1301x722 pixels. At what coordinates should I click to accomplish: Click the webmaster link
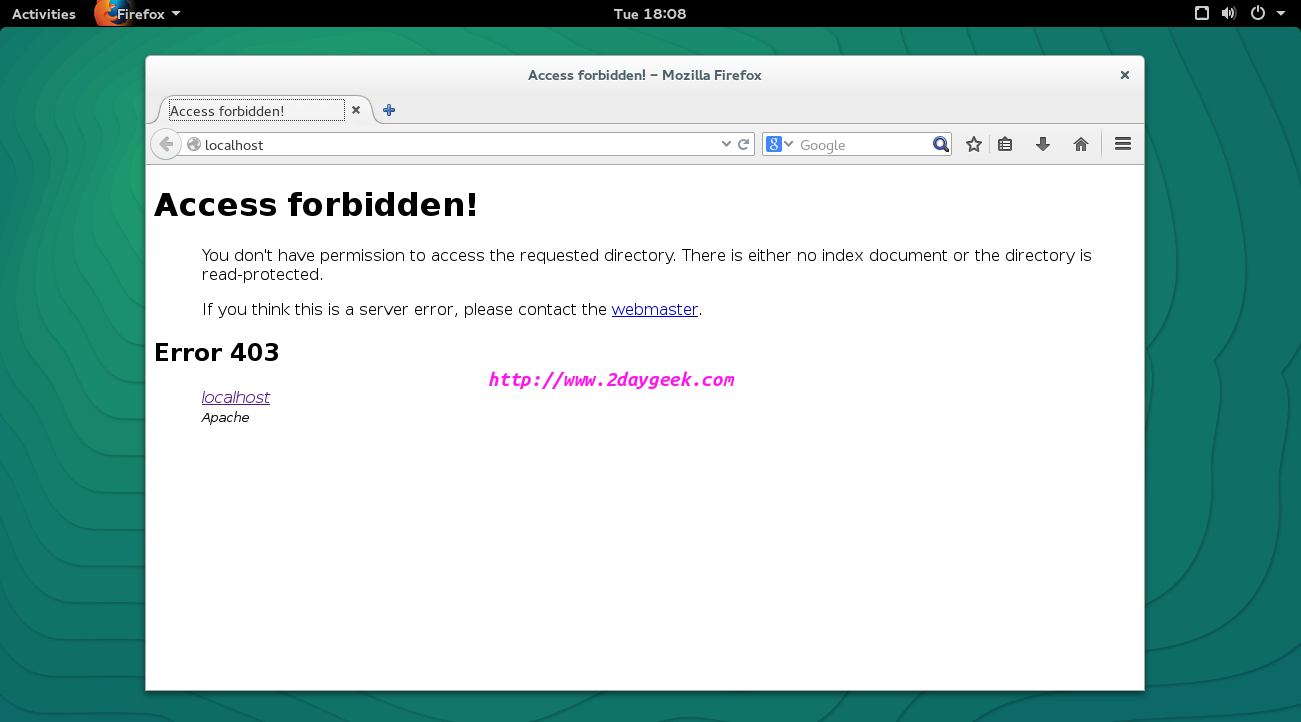(654, 309)
